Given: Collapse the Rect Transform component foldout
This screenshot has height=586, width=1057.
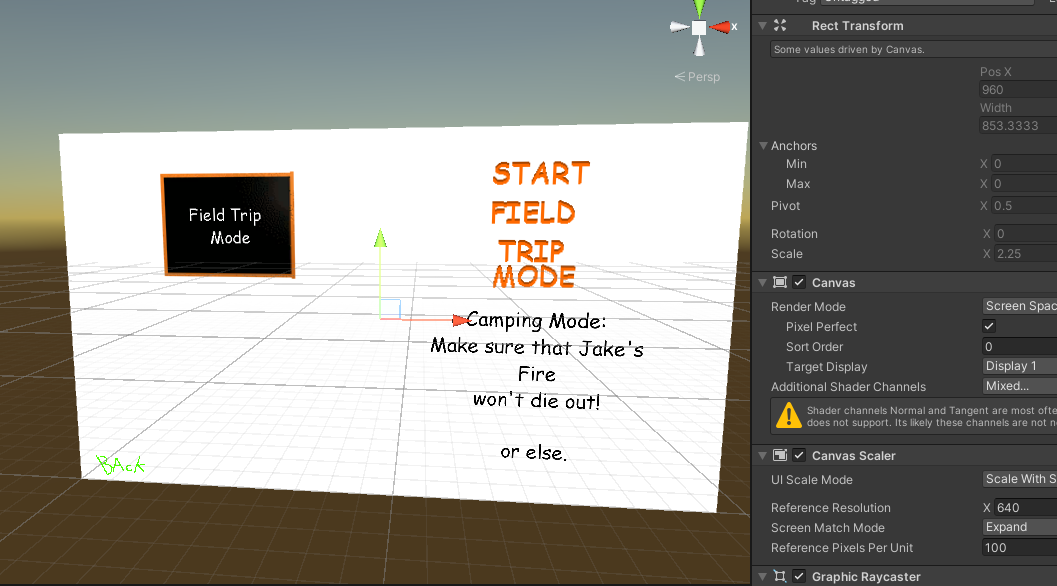Looking at the screenshot, I should click(762, 26).
